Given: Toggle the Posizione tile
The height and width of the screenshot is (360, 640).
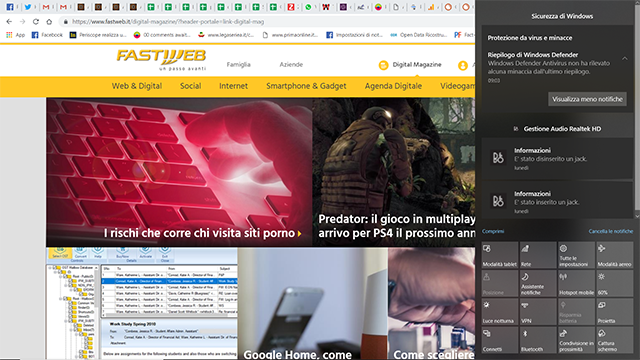Looking at the screenshot, I should [500, 284].
